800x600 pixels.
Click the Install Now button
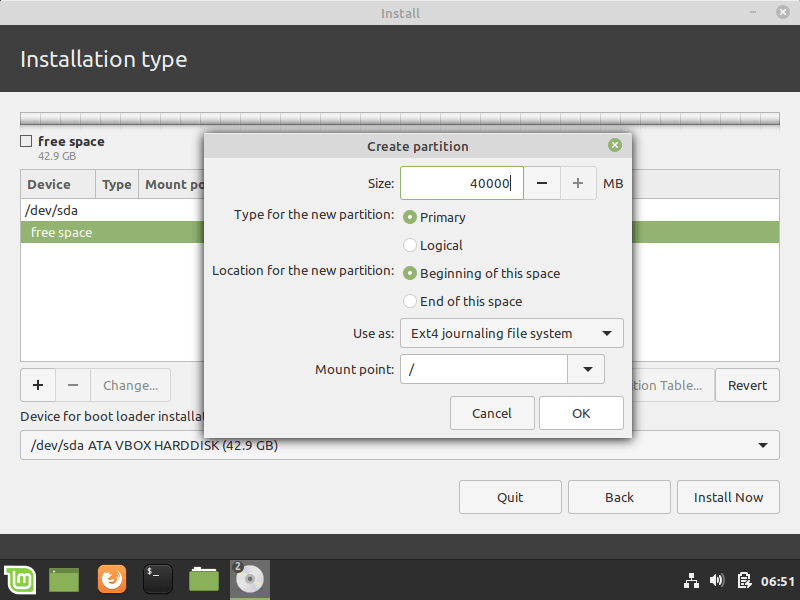tap(728, 497)
